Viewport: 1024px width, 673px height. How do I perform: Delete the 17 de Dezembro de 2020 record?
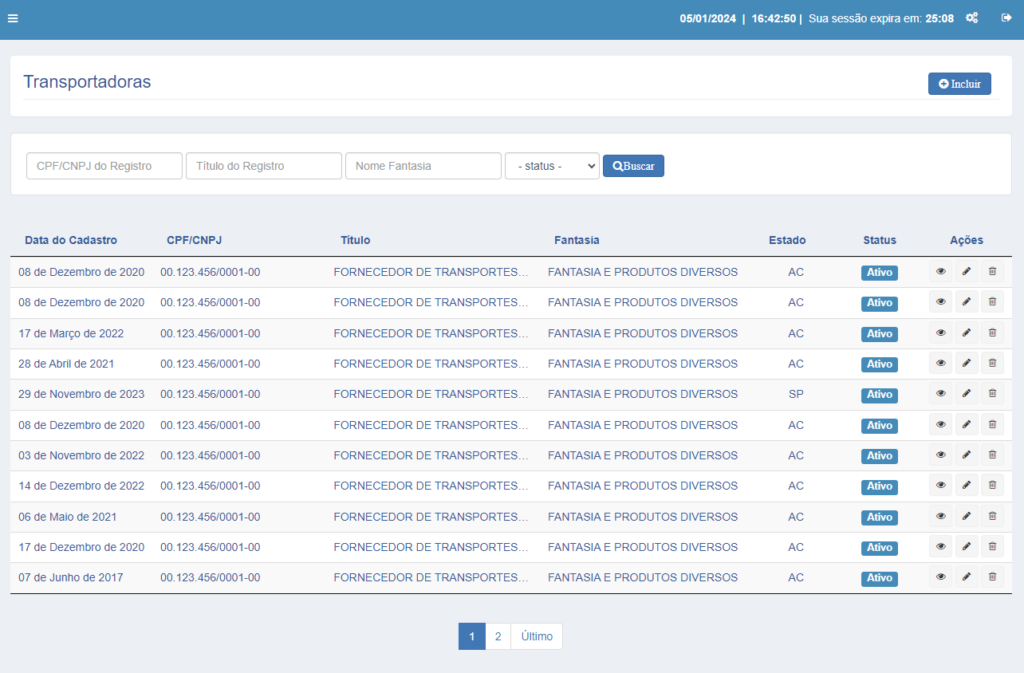pyautogui.click(x=992, y=547)
